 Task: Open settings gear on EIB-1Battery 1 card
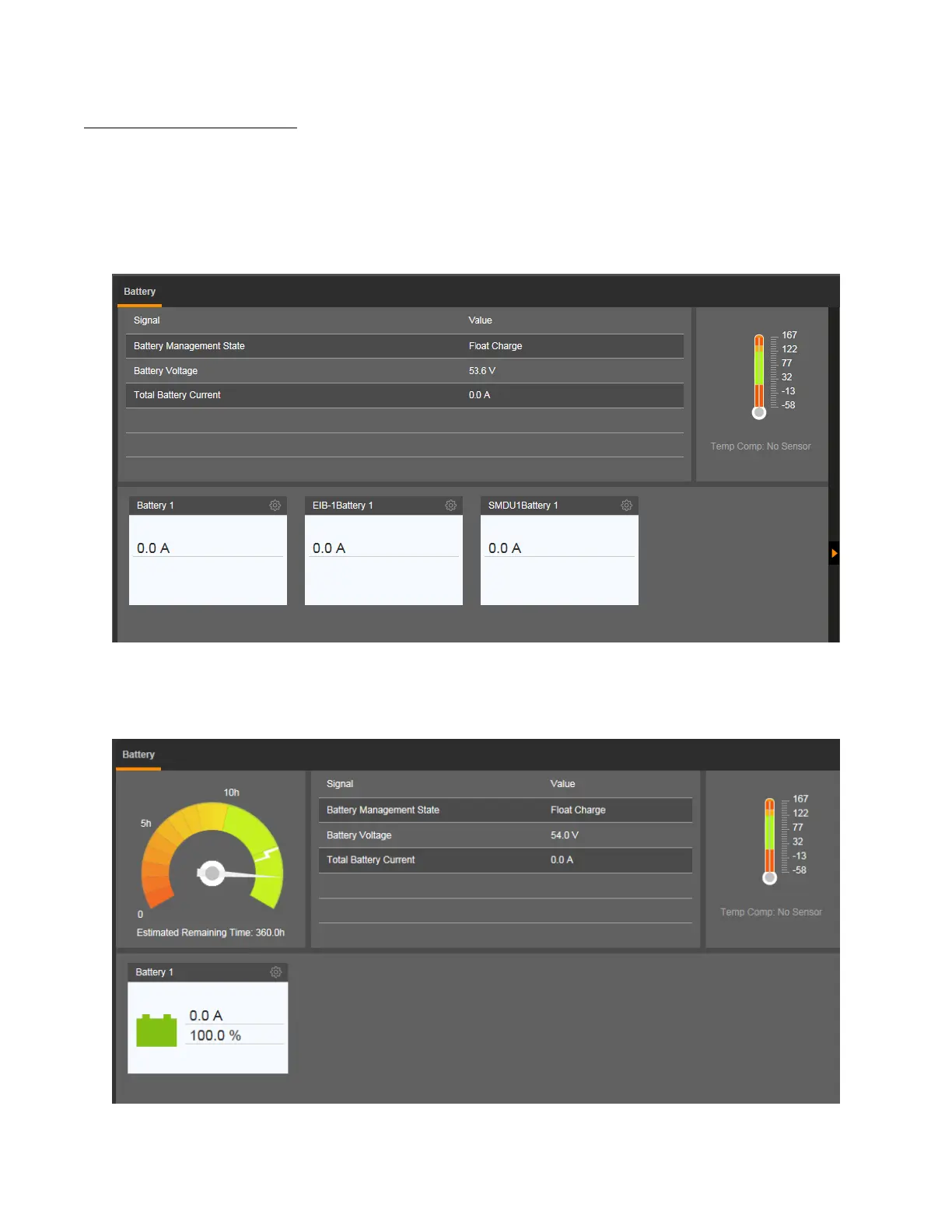pyautogui.click(x=450, y=506)
